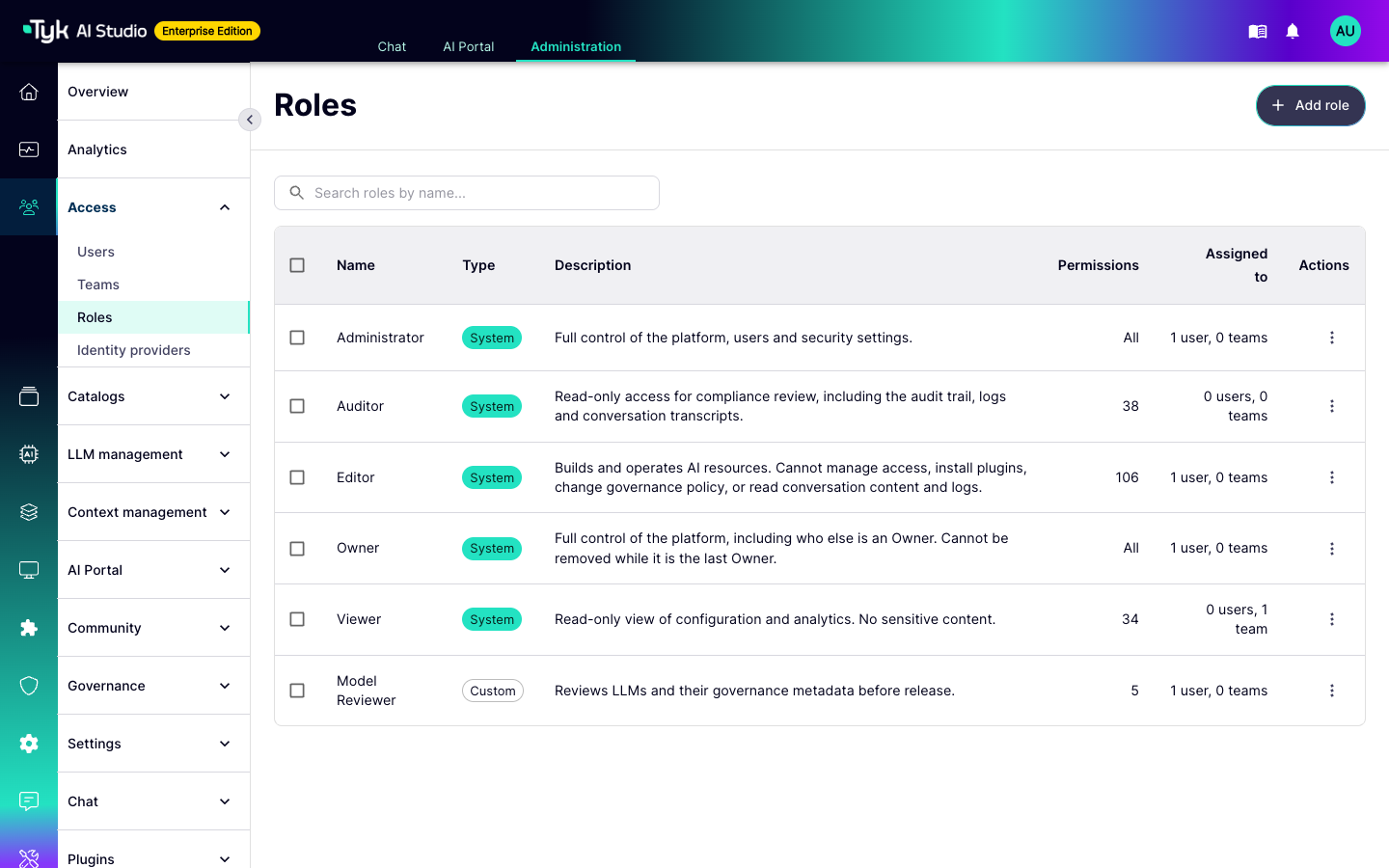Open actions menu for Model Reviewer role
The width and height of the screenshot is (1389, 868).
[x=1332, y=691]
